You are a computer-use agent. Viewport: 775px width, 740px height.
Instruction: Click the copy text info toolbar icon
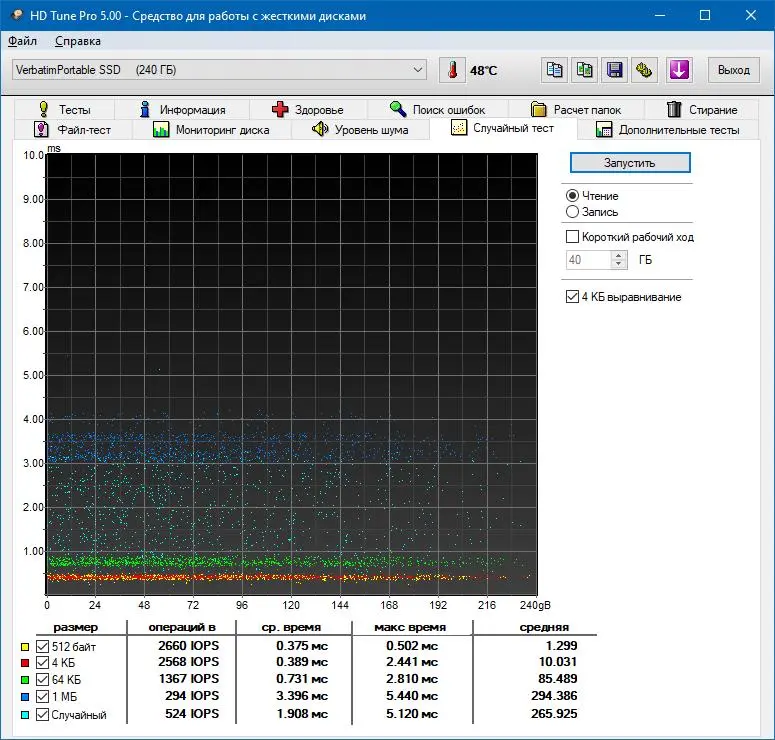pos(554,70)
